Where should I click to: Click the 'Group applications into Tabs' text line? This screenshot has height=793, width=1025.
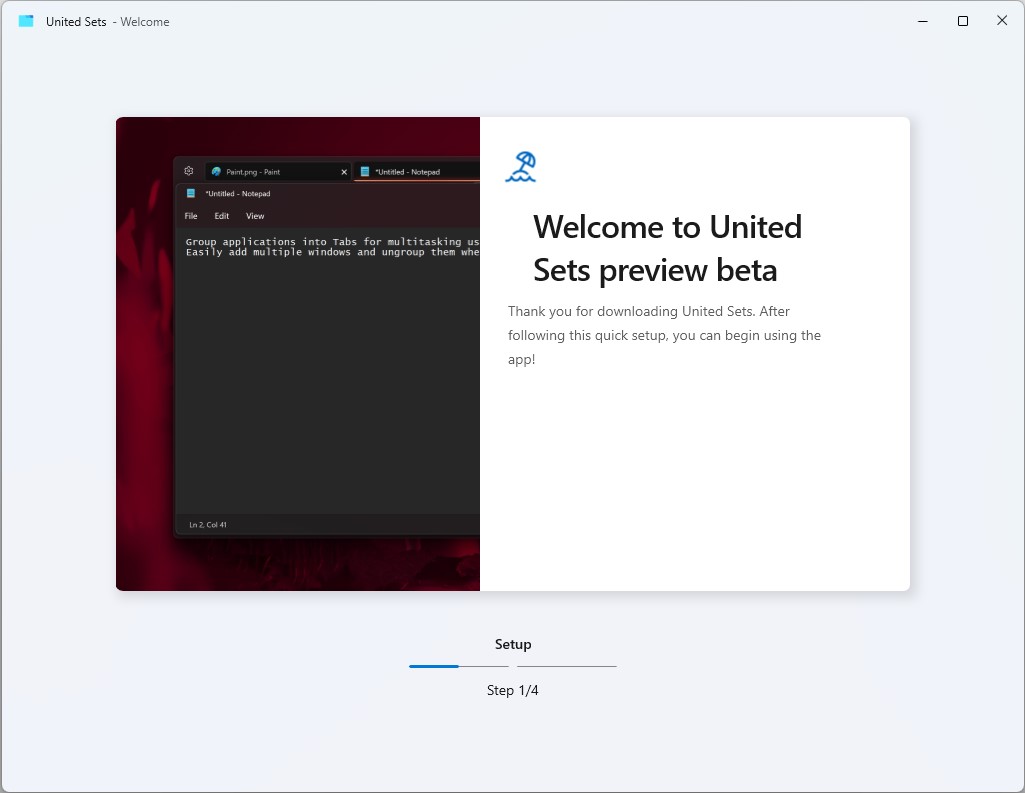[332, 242]
